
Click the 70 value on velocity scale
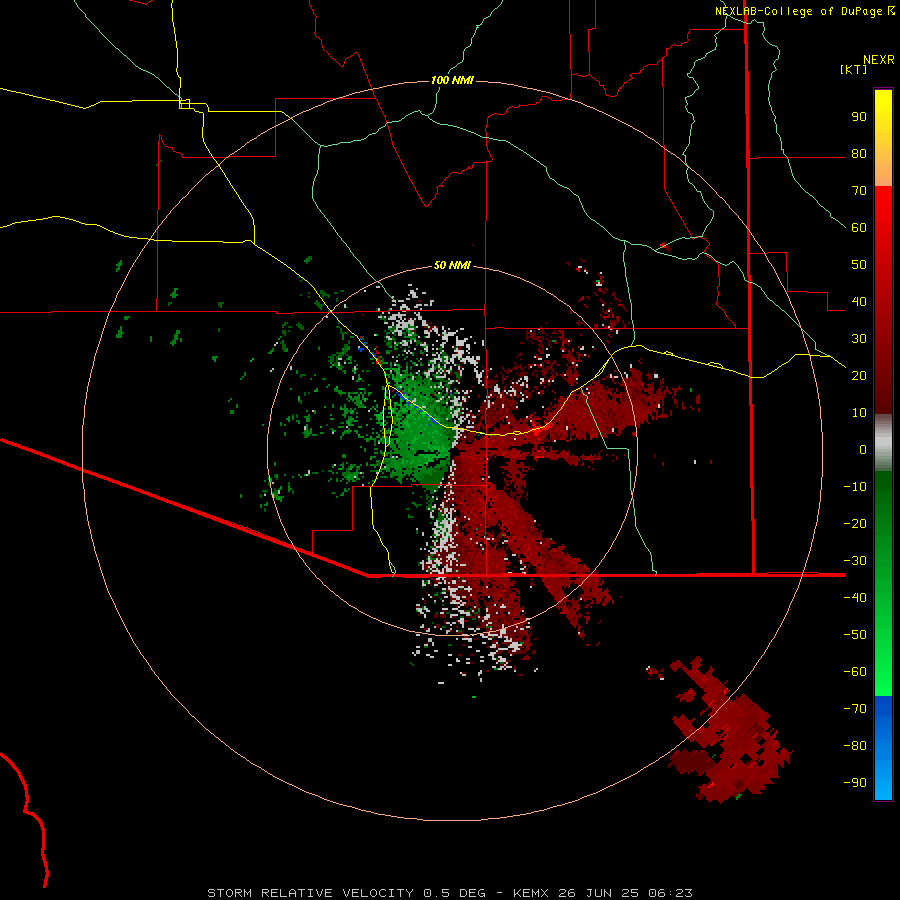pyautogui.click(x=859, y=191)
